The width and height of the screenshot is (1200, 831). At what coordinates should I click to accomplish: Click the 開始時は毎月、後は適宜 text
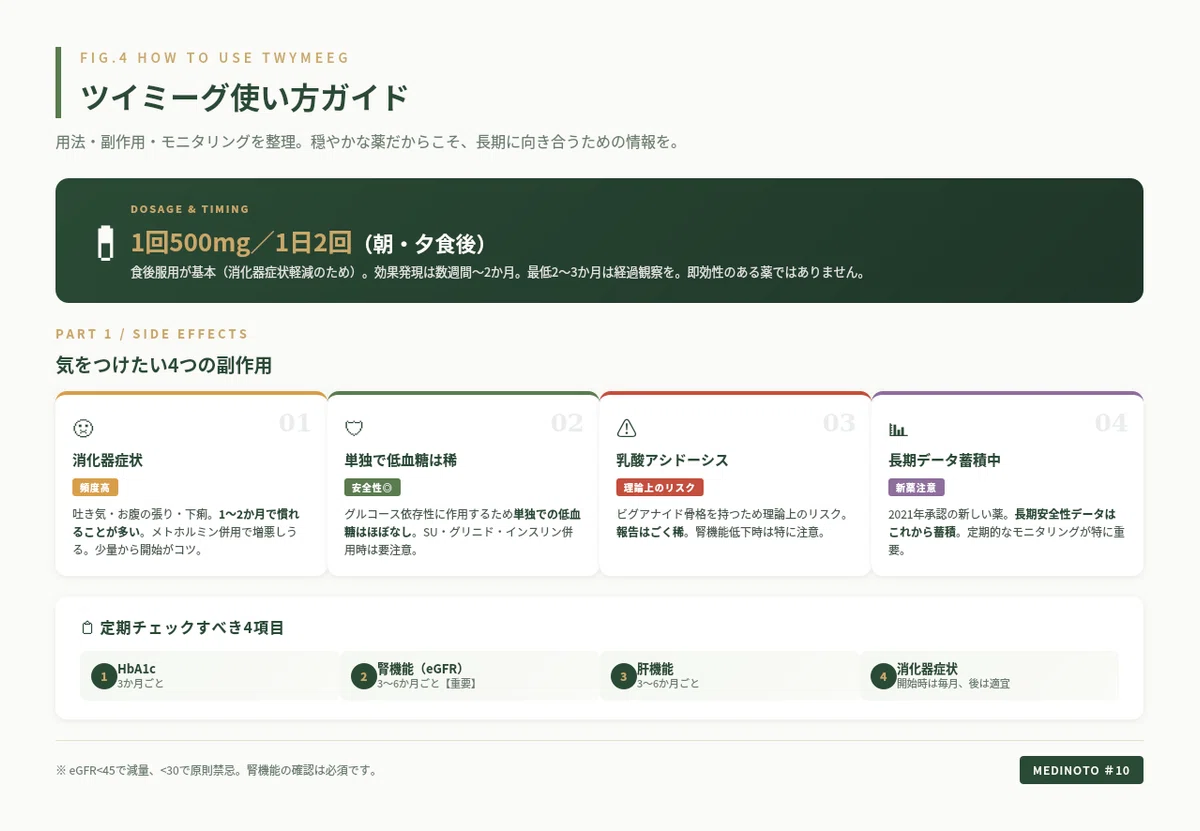(953, 684)
